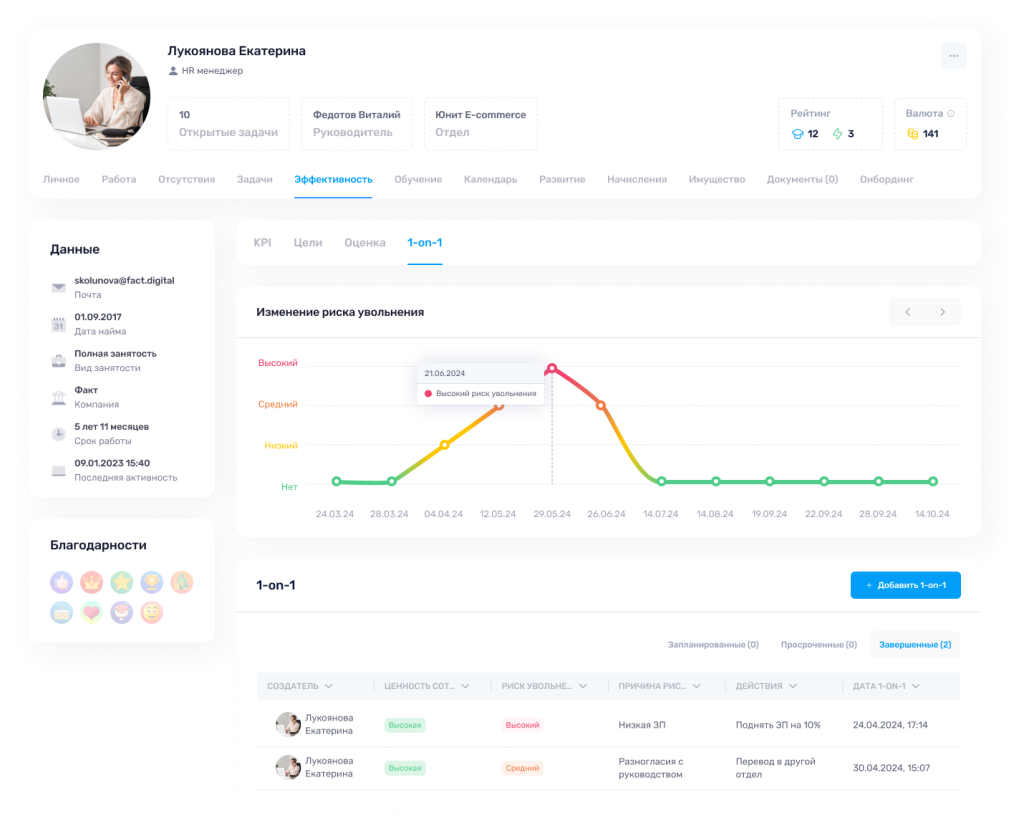Go to next chart period arrow
Image resolution: width=1024 pixels, height=823 pixels.
942,312
